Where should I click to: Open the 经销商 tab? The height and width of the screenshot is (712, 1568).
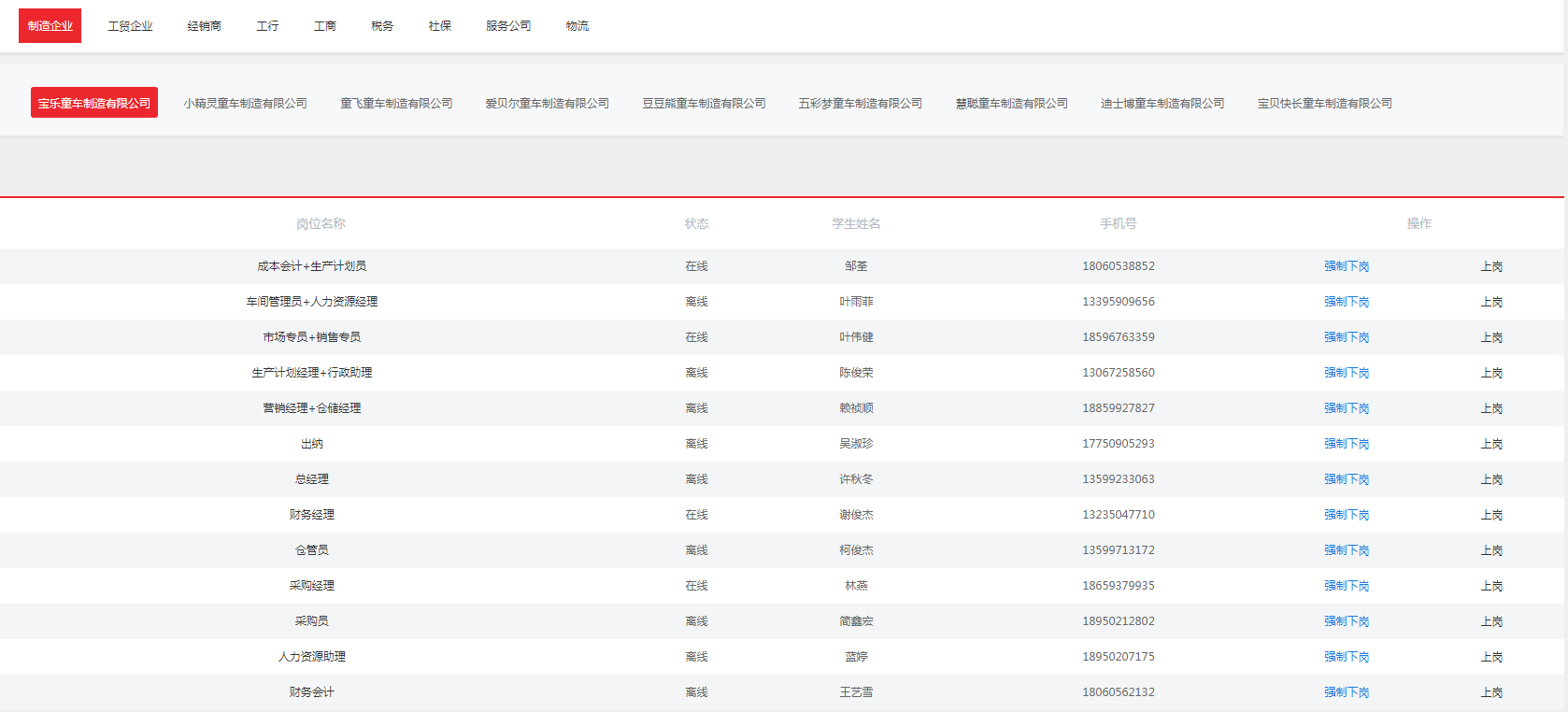click(204, 26)
